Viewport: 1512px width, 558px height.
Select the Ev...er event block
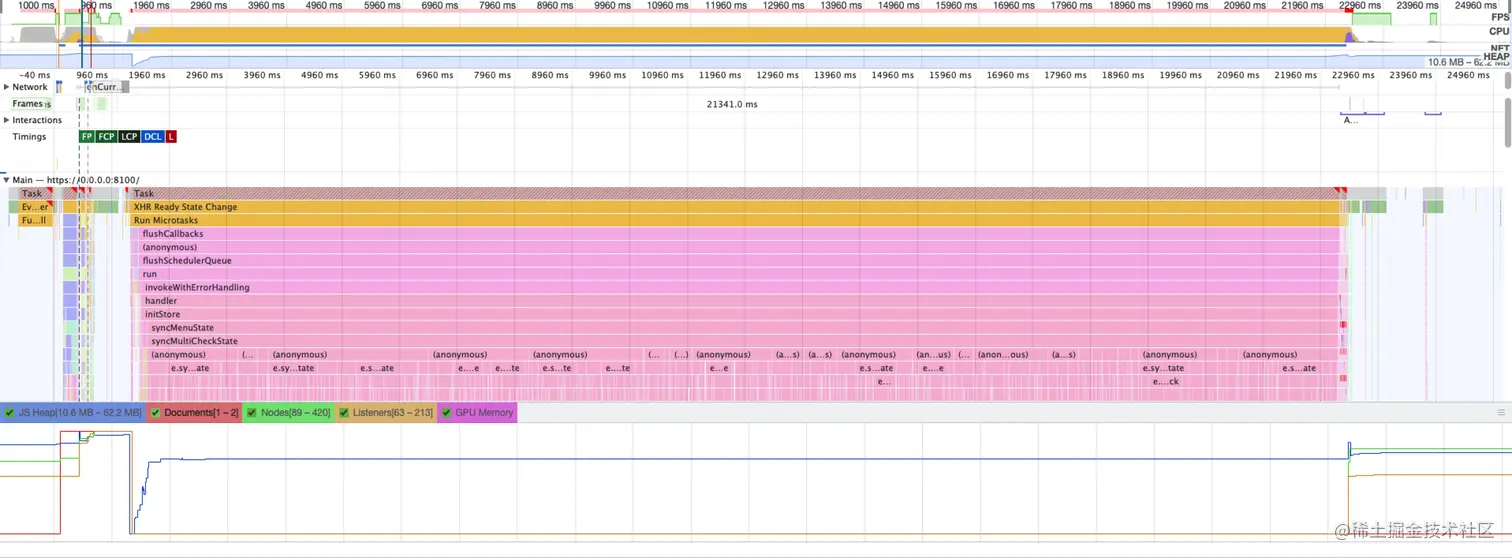pos(36,207)
